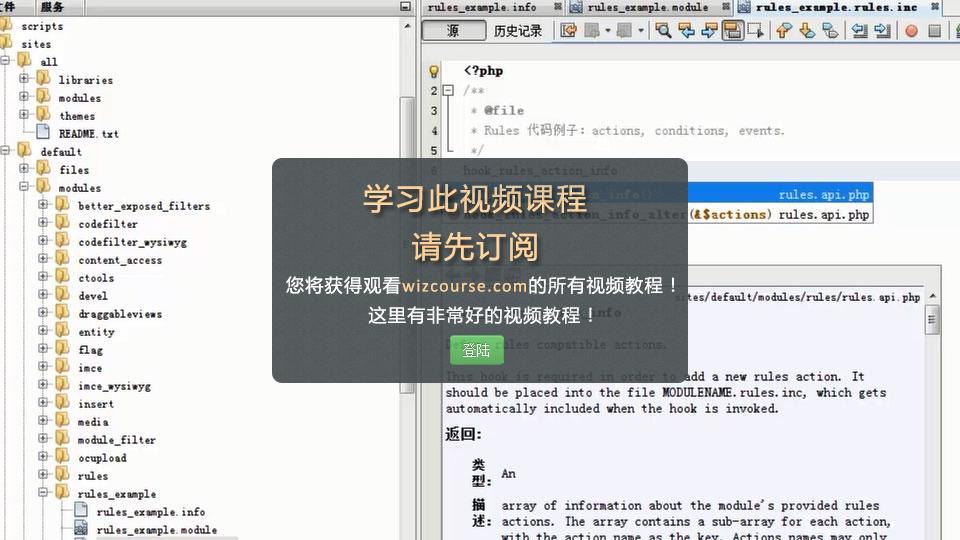Select the rules_example.rules.inc tab
The image size is (960, 540).
pyautogui.click(x=836, y=7)
